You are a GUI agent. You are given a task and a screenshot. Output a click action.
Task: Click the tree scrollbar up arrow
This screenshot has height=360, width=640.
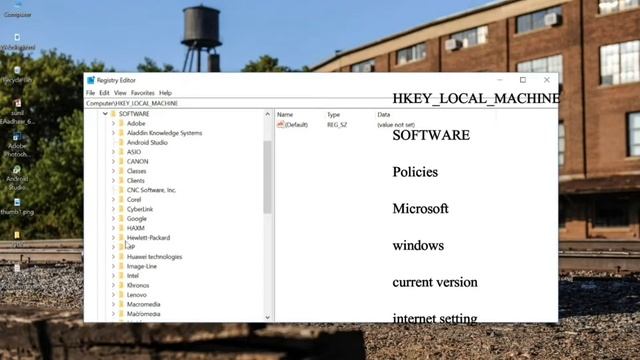point(268,114)
